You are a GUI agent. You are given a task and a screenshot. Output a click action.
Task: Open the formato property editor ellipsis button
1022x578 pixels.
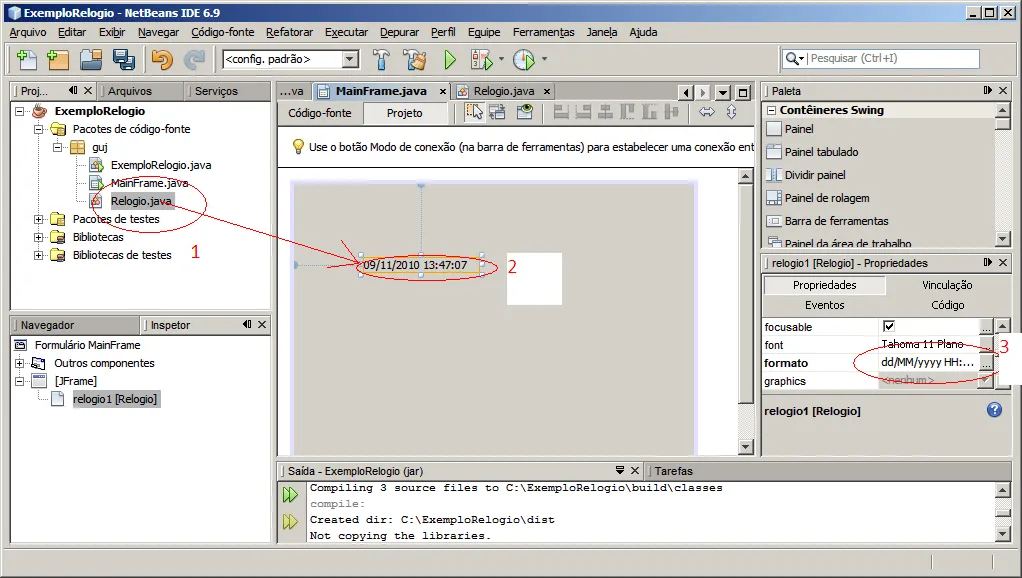(x=986, y=363)
